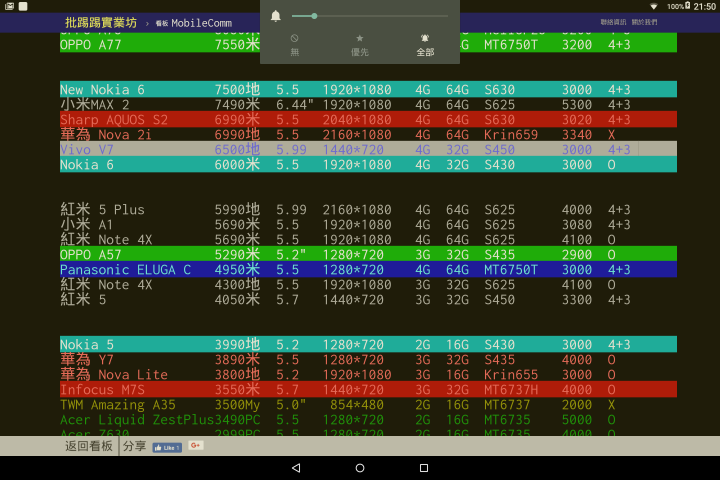The height and width of the screenshot is (480, 720).
Task: Select the Nokia 5 row name
Action: tap(87, 345)
